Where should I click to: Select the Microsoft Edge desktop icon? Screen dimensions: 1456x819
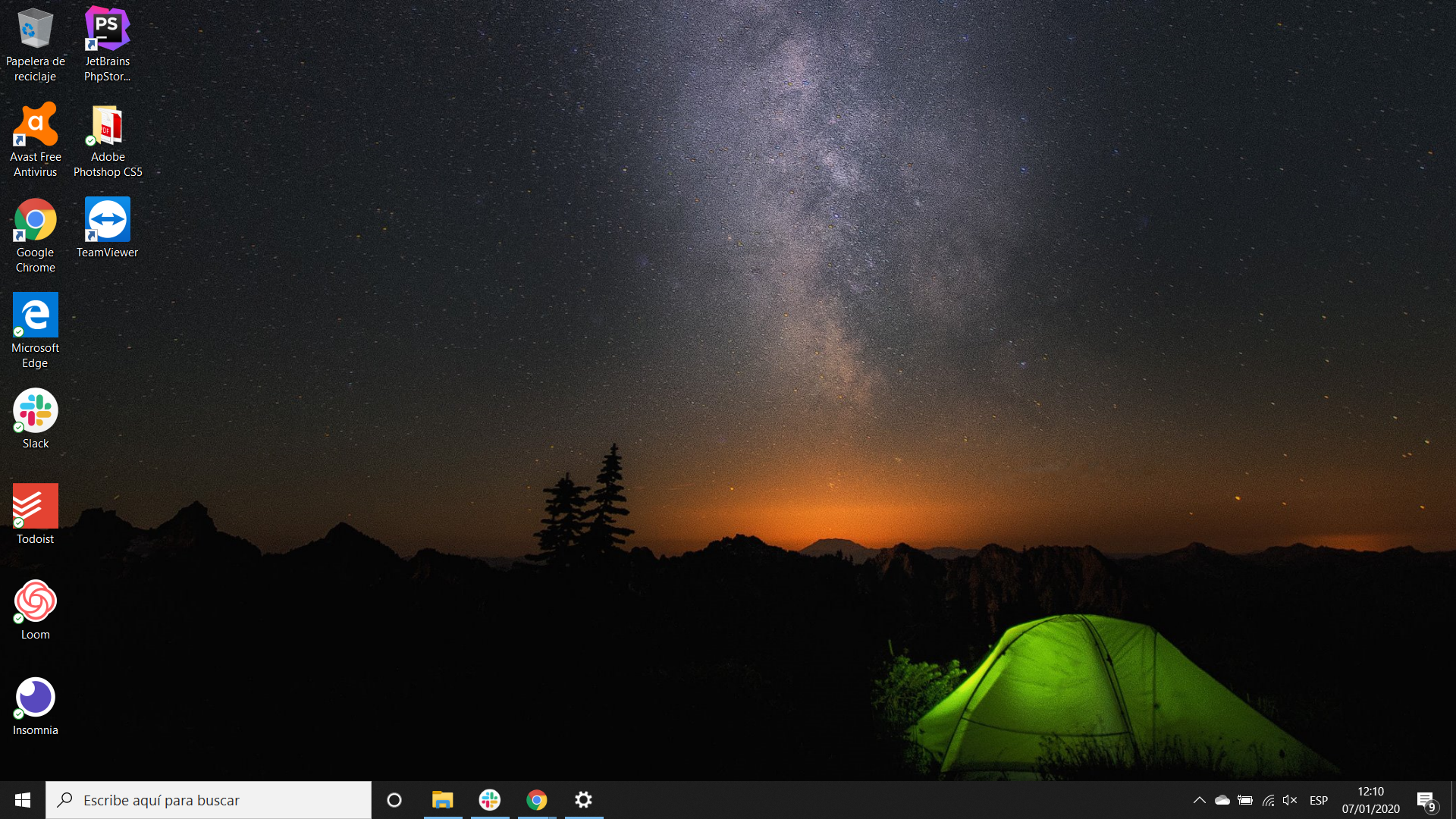coord(35,332)
